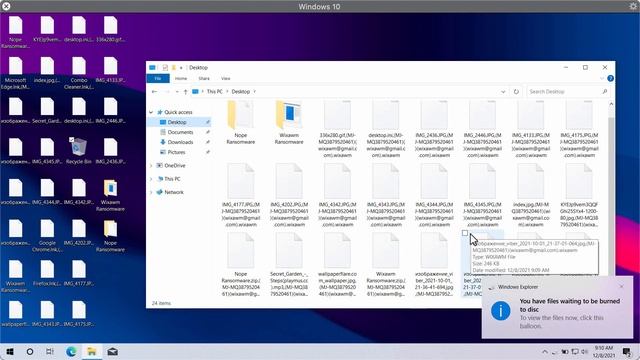Image resolution: width=640 pixels, height=360 pixels.
Task: Select Wixawm Ransomware folder in Explorer
Action: coord(289,122)
